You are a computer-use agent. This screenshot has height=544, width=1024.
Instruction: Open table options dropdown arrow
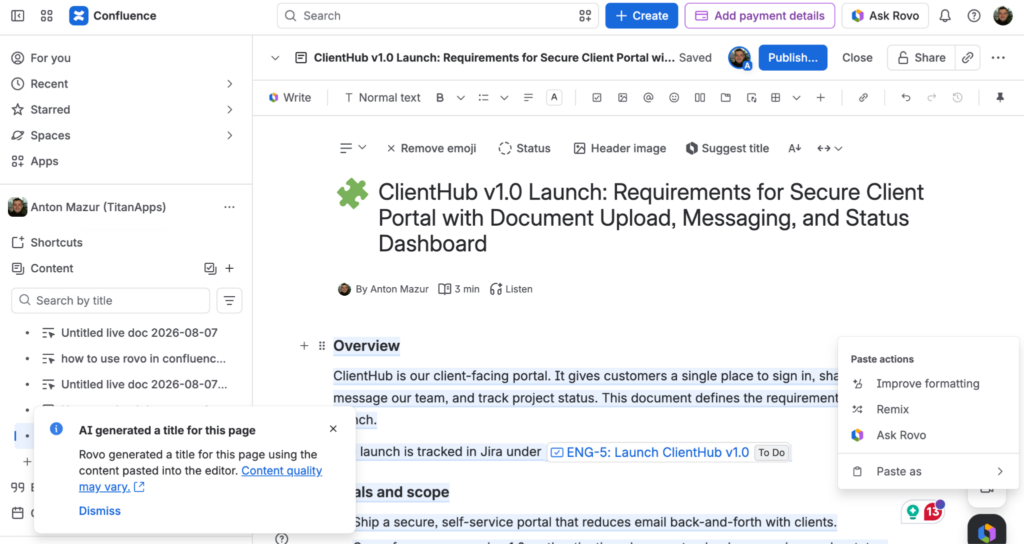[x=796, y=97]
